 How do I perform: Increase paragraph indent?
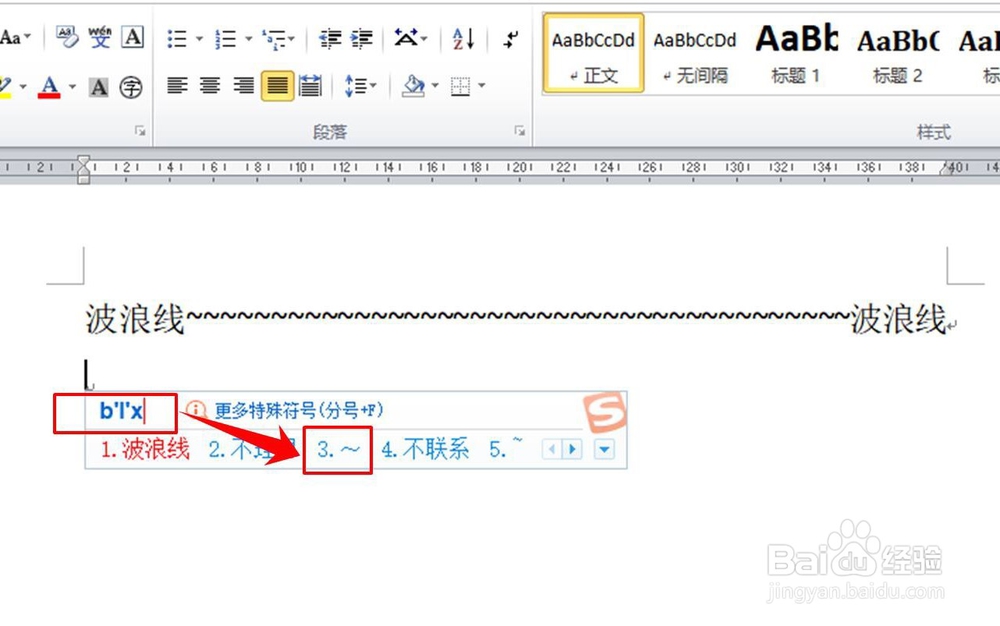[x=362, y=39]
